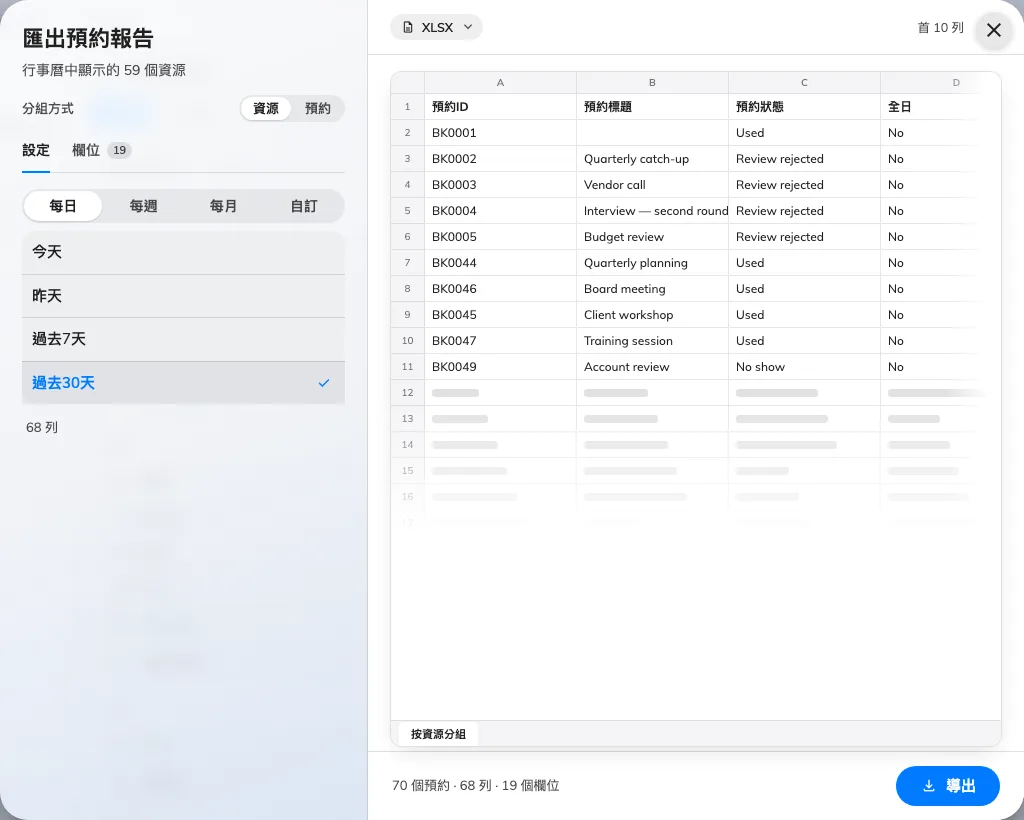This screenshot has width=1024, height=820.
Task: Click cell BK0004
Action: (500, 212)
